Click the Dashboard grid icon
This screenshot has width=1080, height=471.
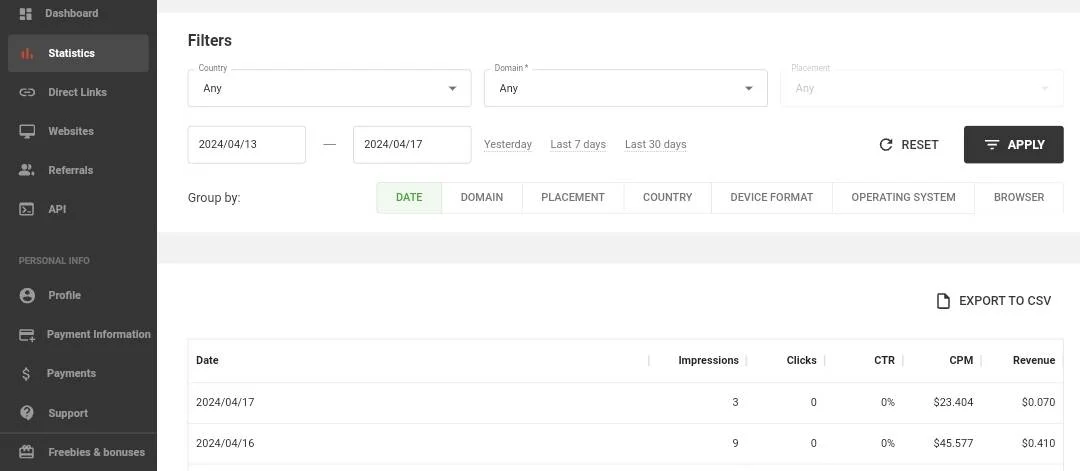(25, 13)
